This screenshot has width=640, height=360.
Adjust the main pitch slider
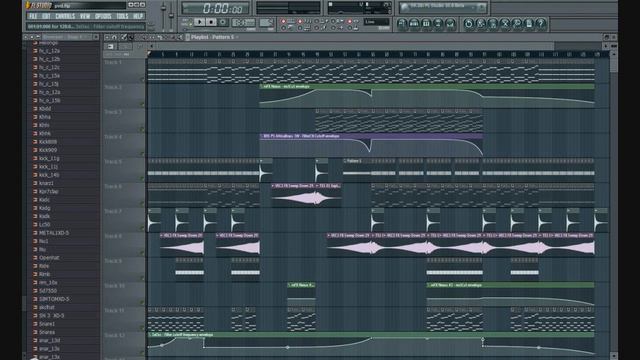(x=172, y=15)
